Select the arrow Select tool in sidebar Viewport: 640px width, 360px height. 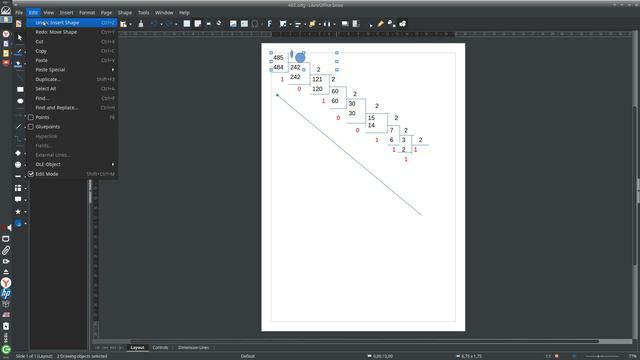[20, 38]
